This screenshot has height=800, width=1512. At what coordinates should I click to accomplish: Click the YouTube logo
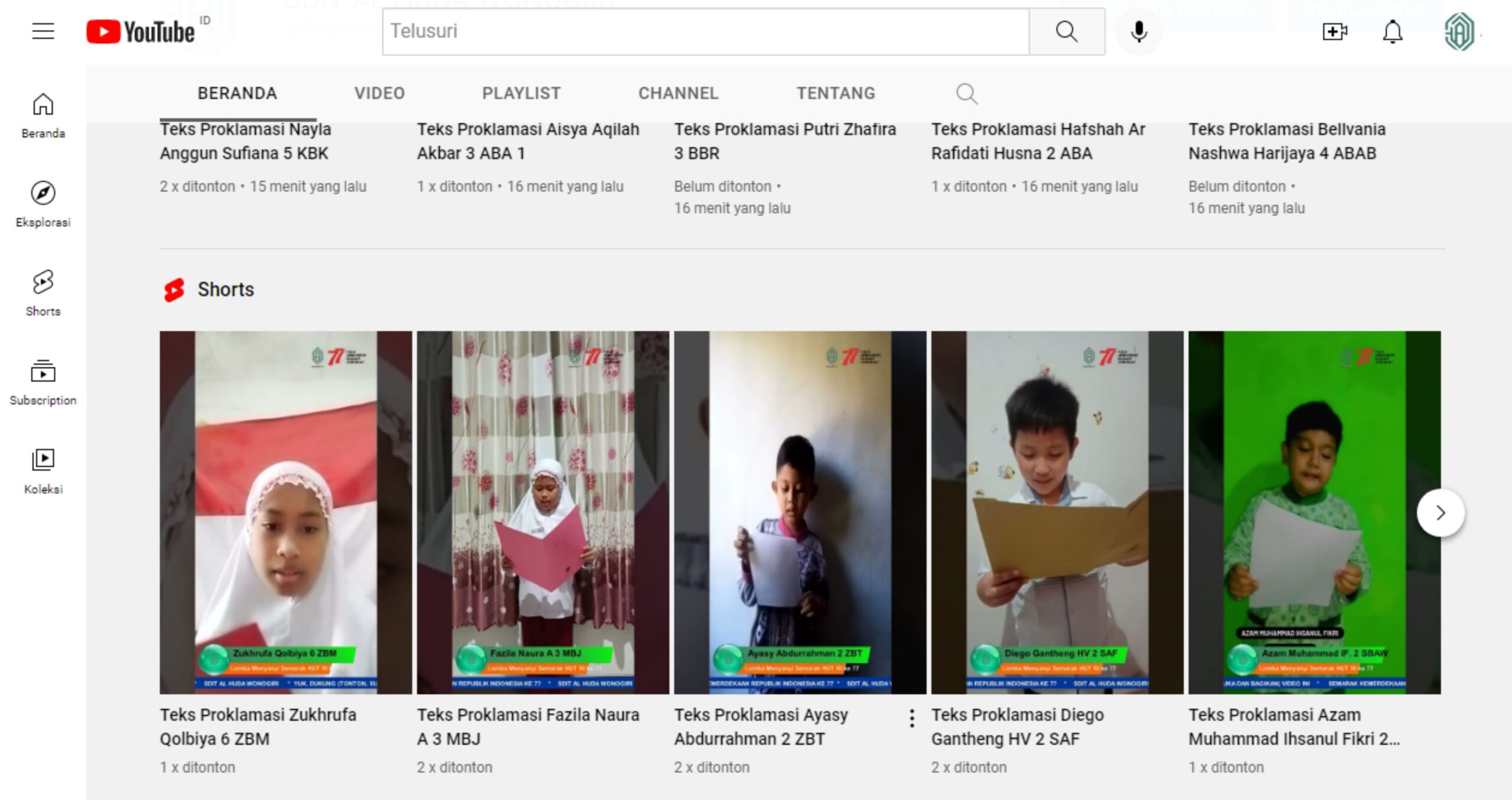coord(141,32)
